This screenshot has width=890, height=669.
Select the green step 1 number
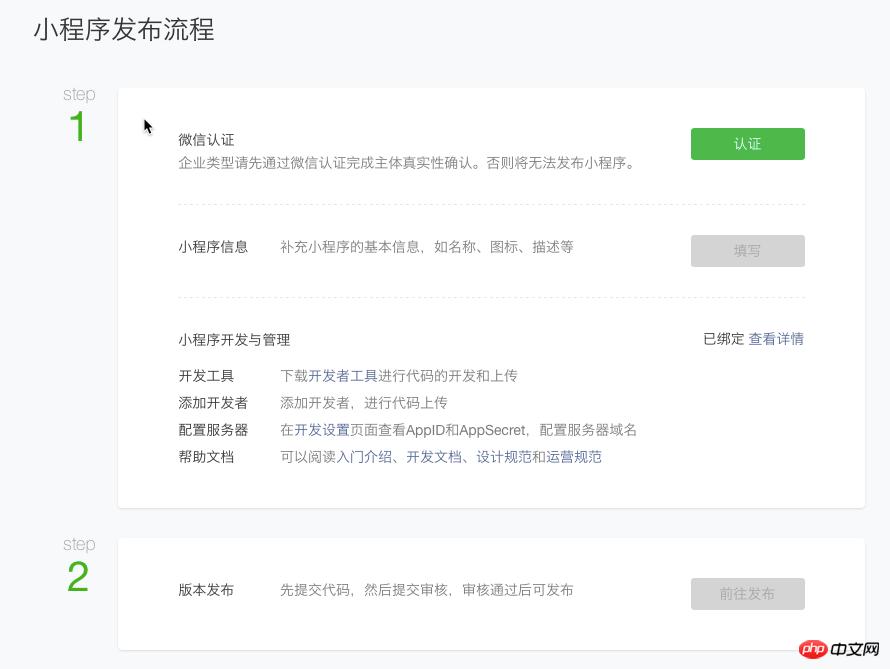[x=78, y=128]
